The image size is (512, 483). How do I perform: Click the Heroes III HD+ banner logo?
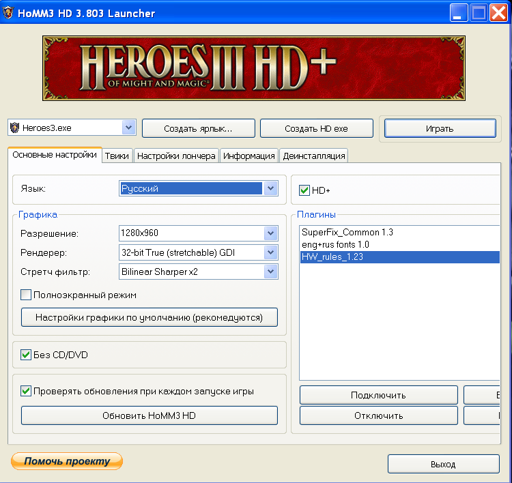tap(254, 68)
